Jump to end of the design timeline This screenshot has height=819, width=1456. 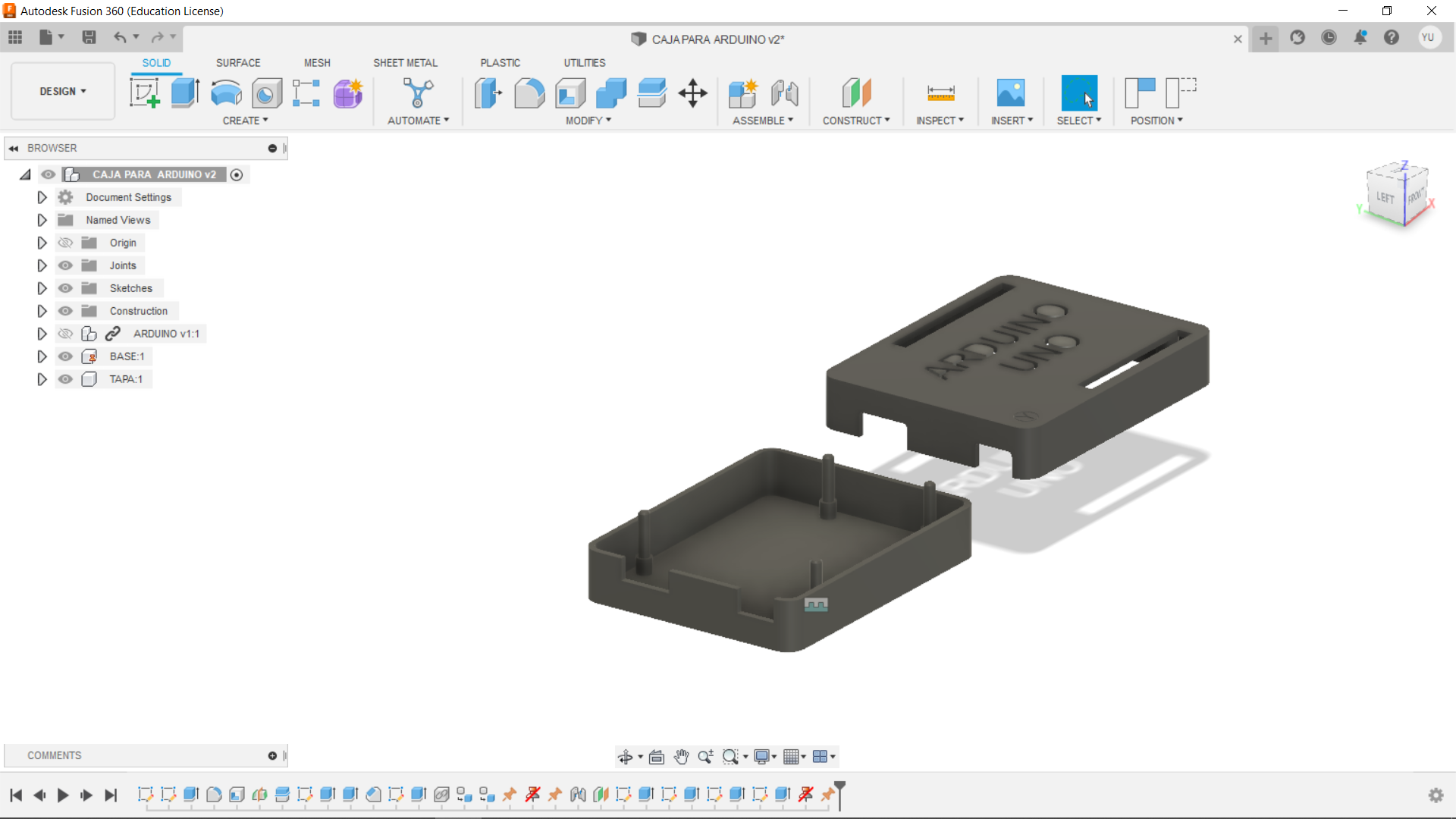(111, 795)
